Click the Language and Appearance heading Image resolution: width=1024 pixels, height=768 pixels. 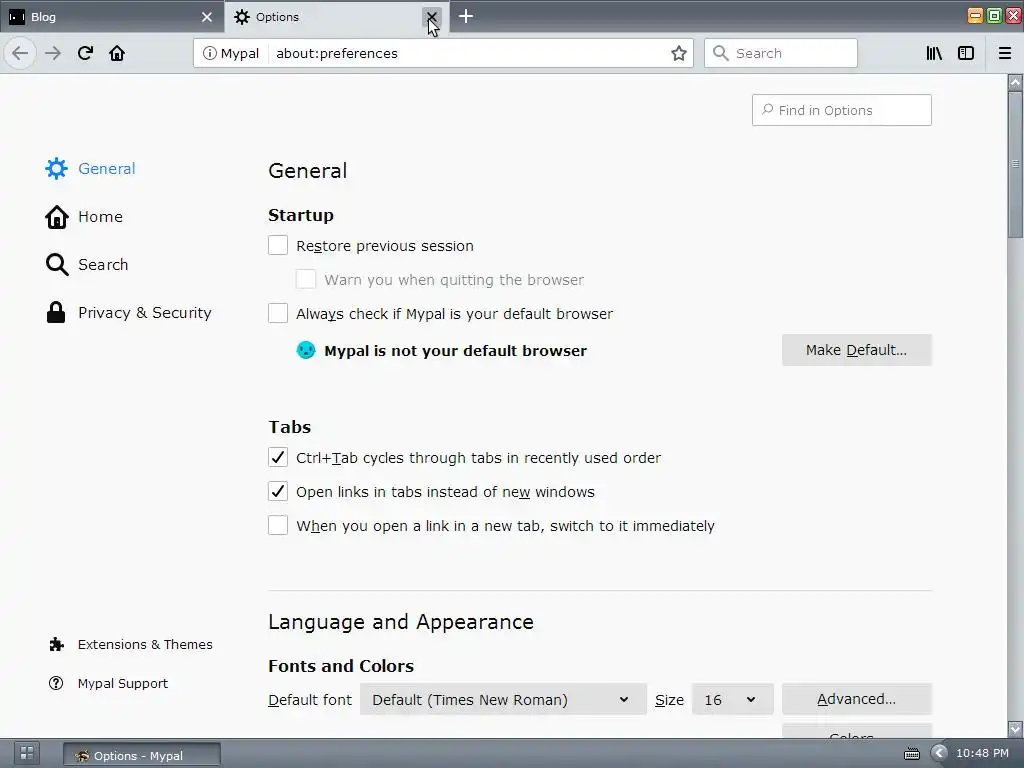click(x=401, y=622)
